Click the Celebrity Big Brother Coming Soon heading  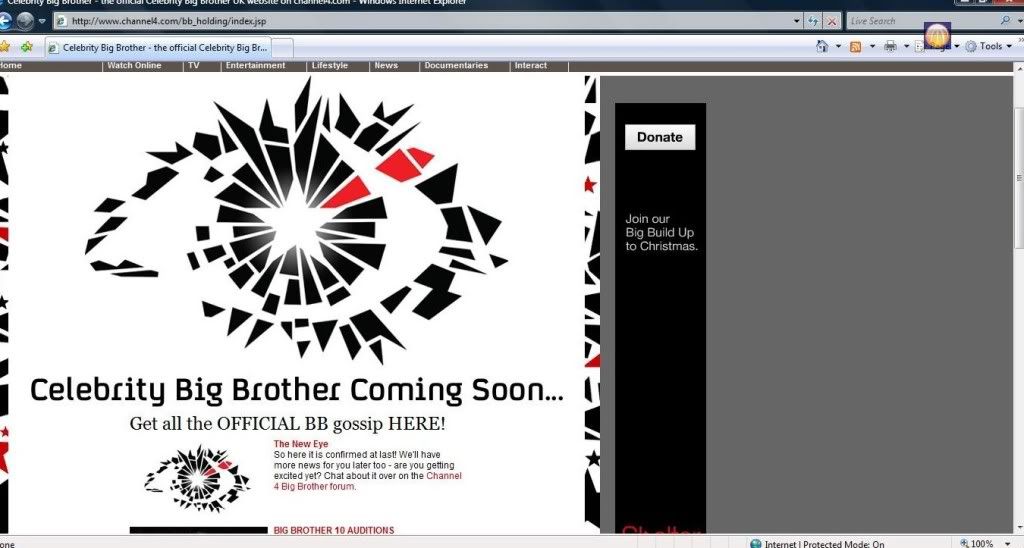pos(297,391)
